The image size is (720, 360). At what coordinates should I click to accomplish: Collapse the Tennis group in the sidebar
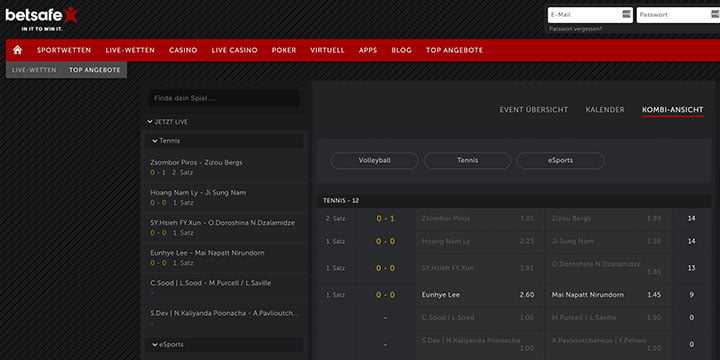pyautogui.click(x=224, y=141)
